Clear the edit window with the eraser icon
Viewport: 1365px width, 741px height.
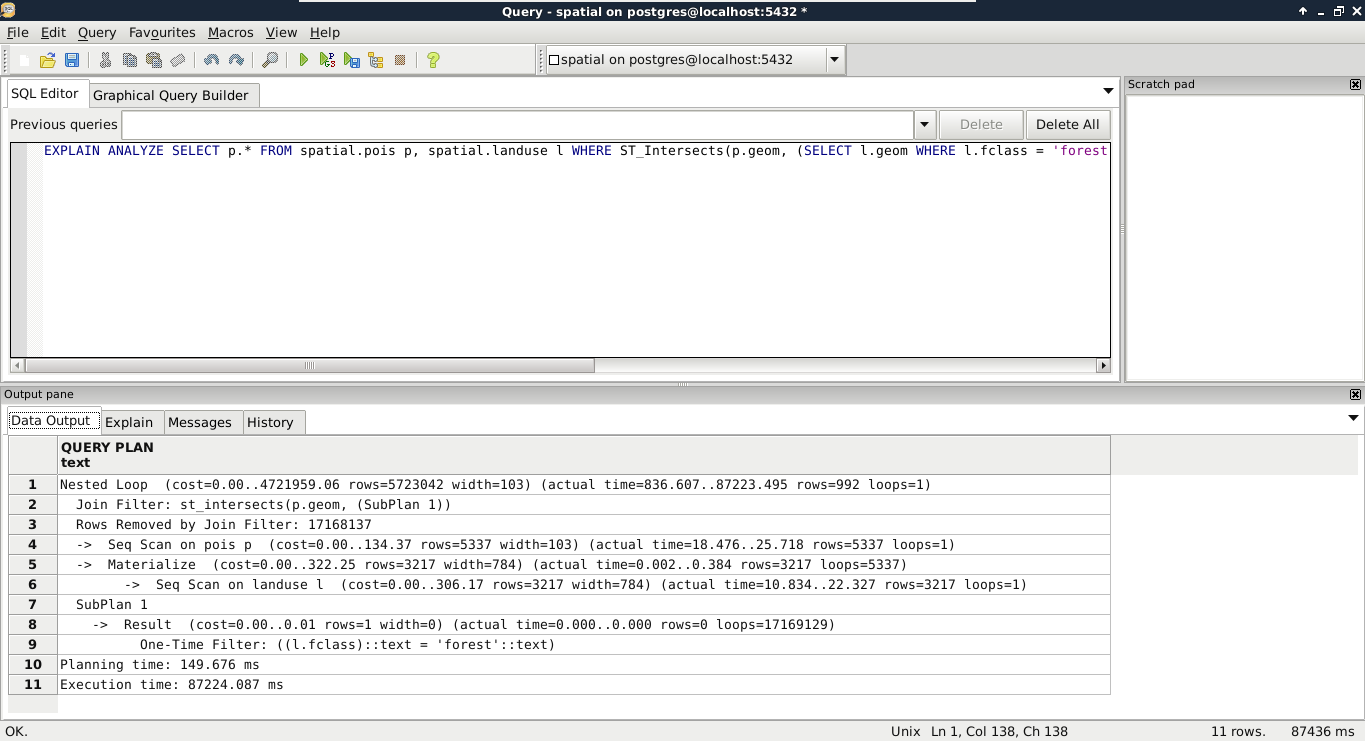click(x=177, y=60)
